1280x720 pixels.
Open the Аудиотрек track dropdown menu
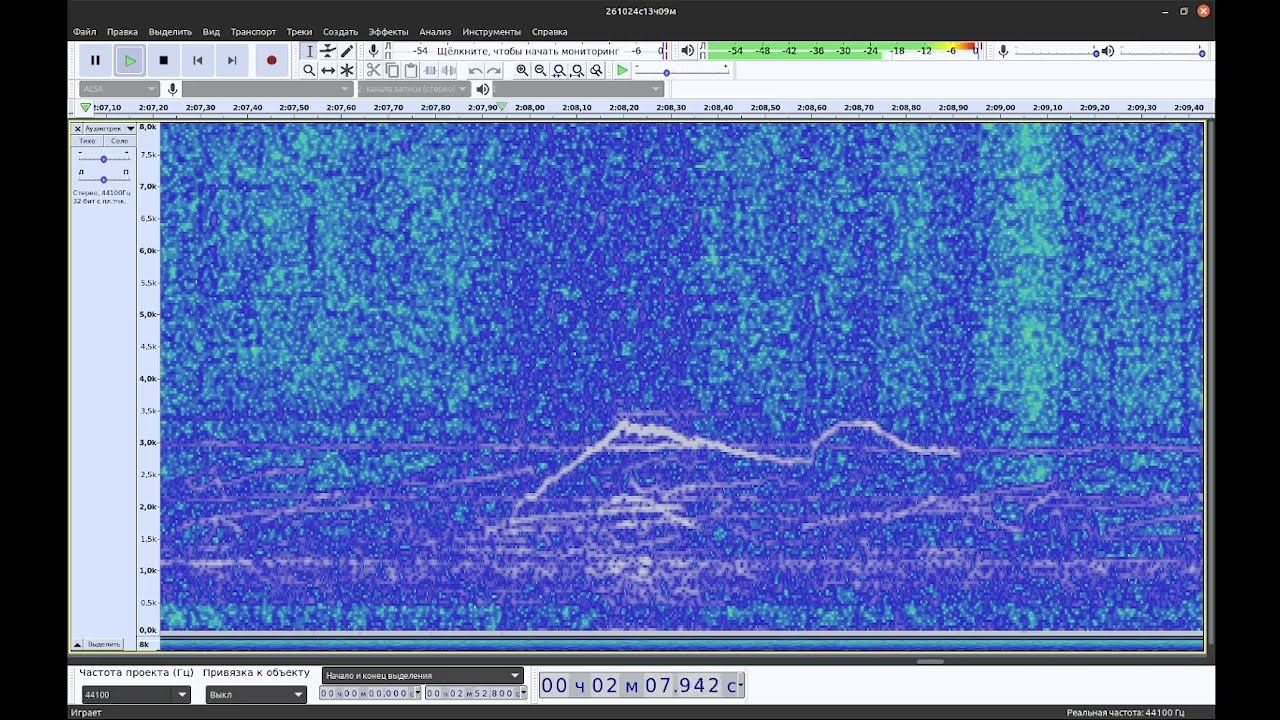[109, 128]
